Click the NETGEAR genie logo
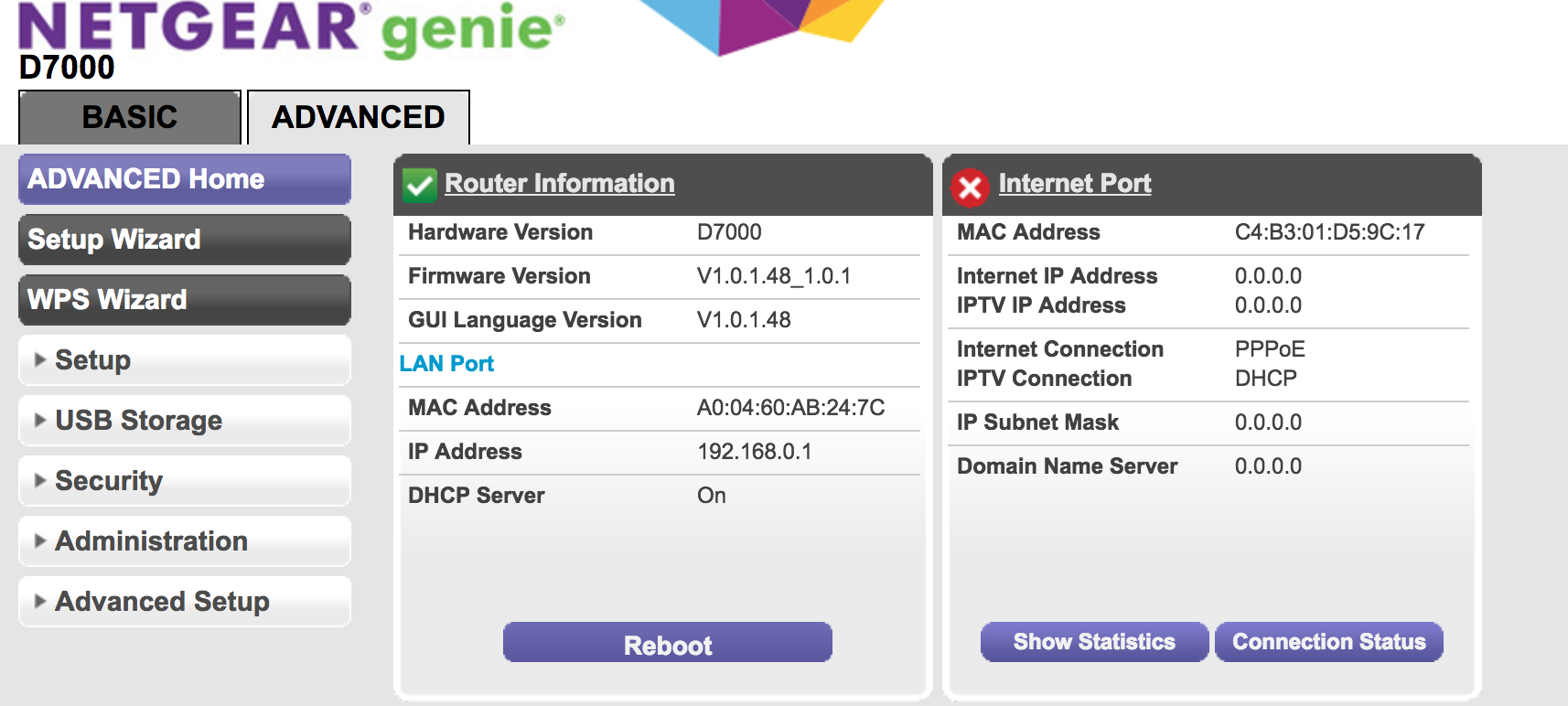The image size is (1568, 706). pos(291,27)
